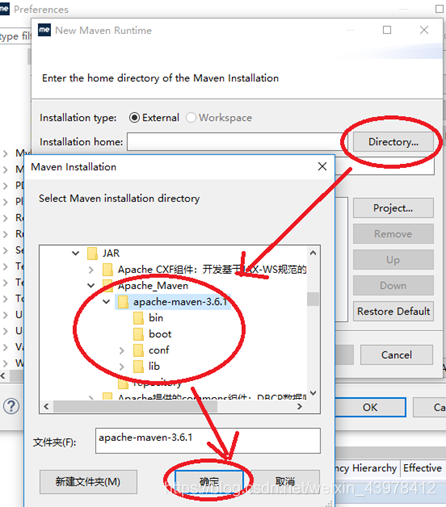Switch to the Dependency Hierarchy tab

click(366, 468)
